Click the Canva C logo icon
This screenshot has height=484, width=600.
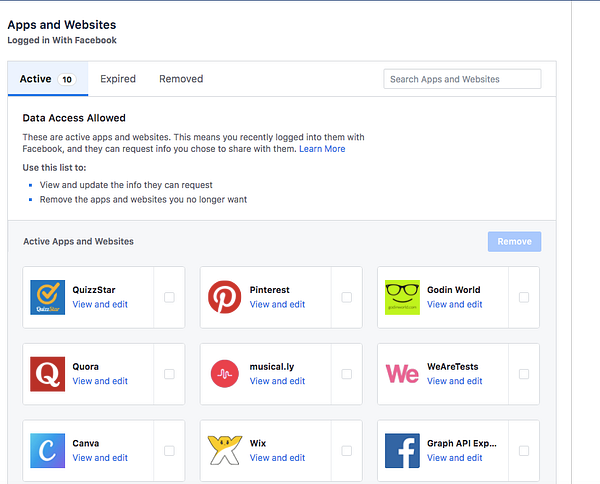coord(47,451)
